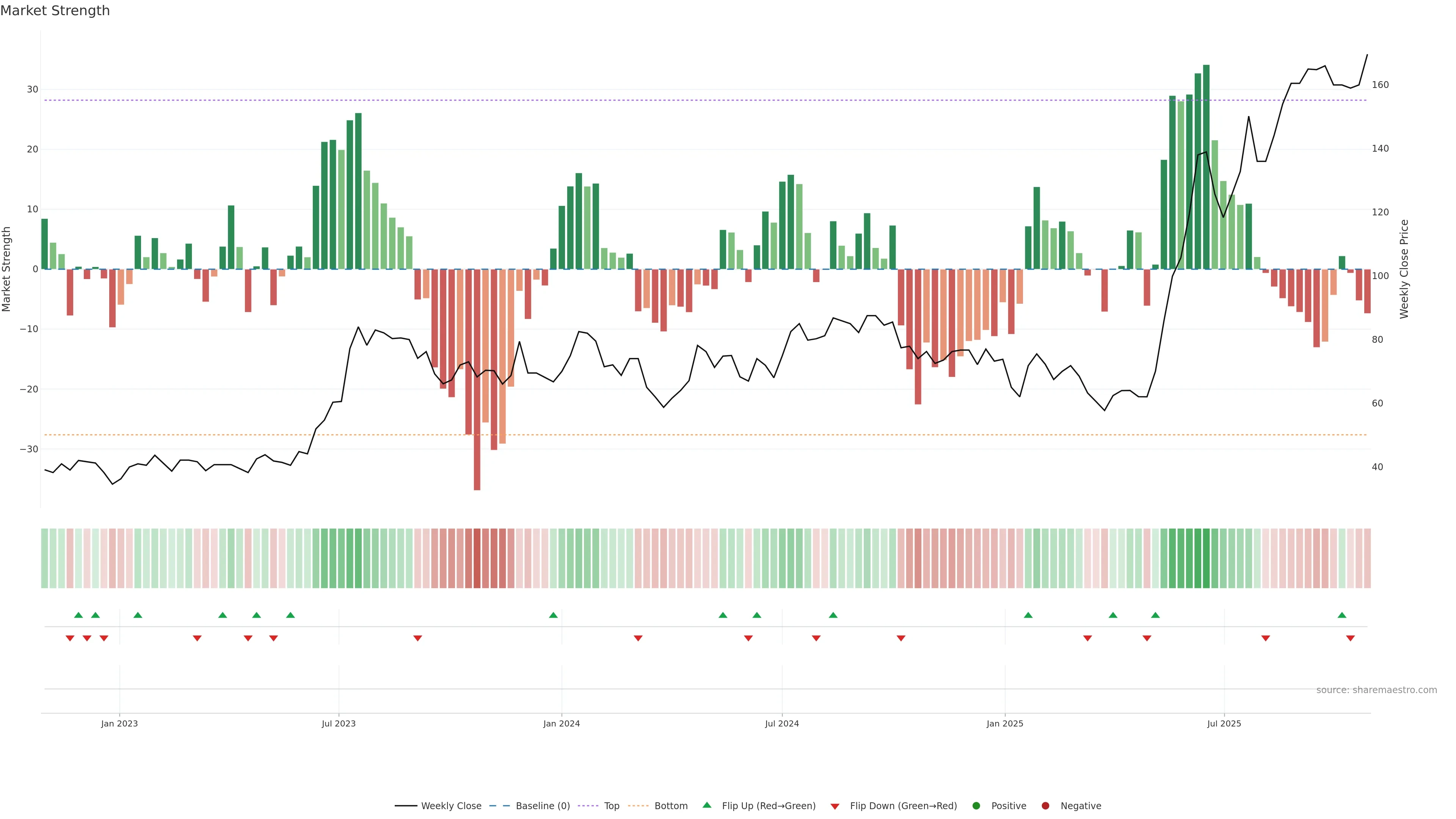Click the Flip Up green triangle legend icon
The height and width of the screenshot is (819, 1456).
(x=706, y=805)
